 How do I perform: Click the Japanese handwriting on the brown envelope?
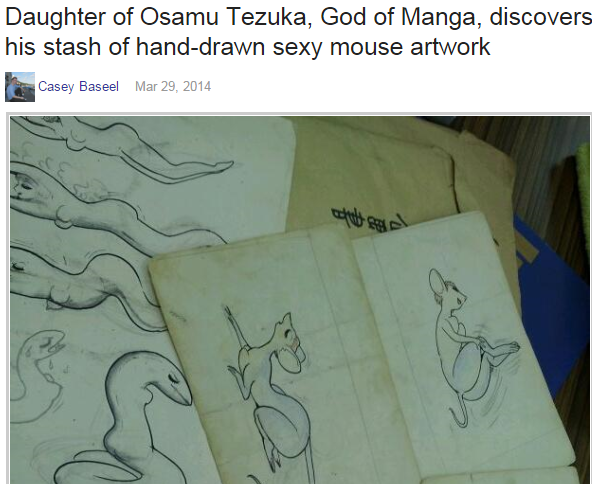(x=368, y=221)
